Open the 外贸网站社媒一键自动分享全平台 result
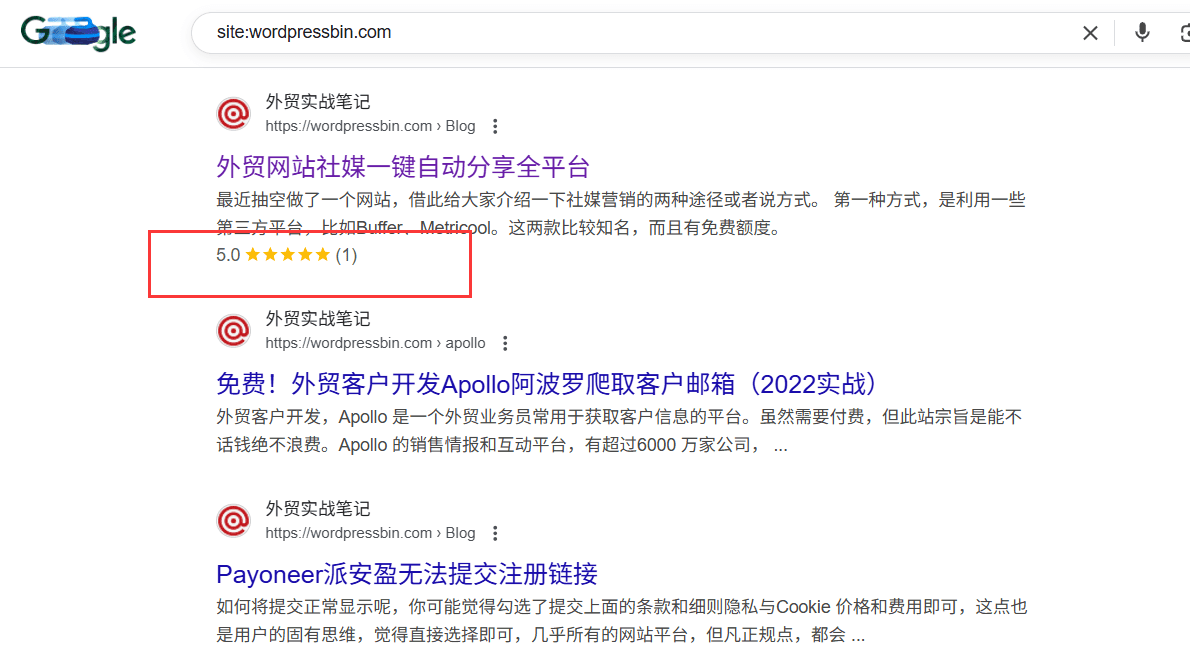The image size is (1190, 653). point(403,166)
